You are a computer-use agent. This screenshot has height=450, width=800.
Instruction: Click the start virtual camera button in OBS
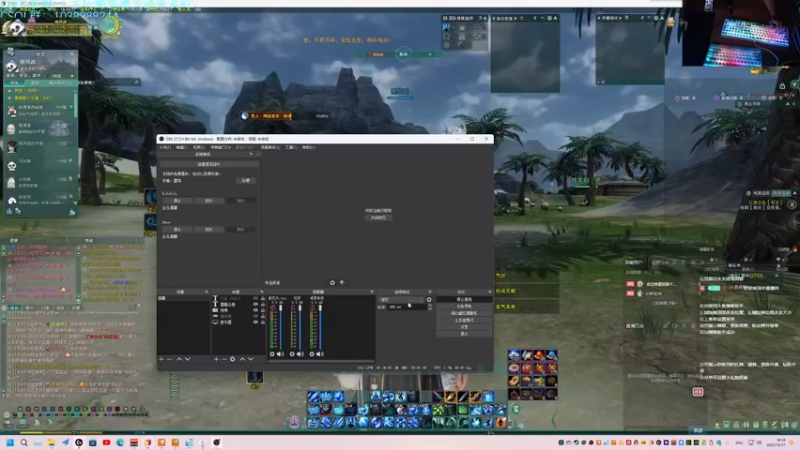(464, 313)
